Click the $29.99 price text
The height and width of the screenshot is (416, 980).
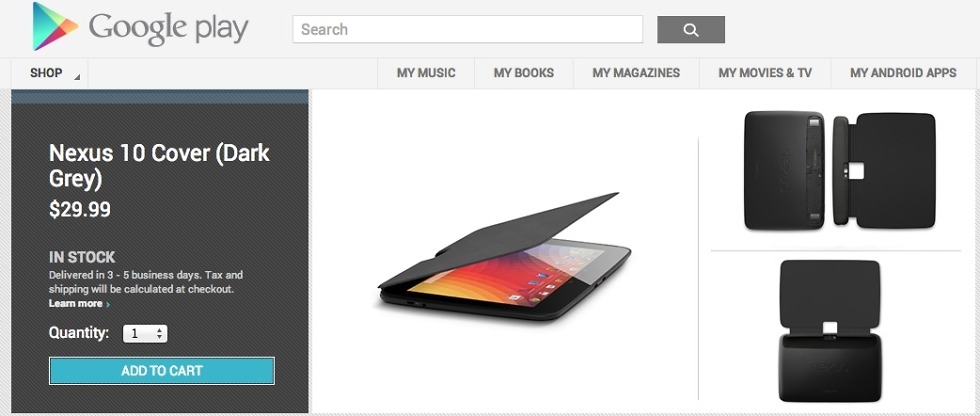[x=80, y=210]
